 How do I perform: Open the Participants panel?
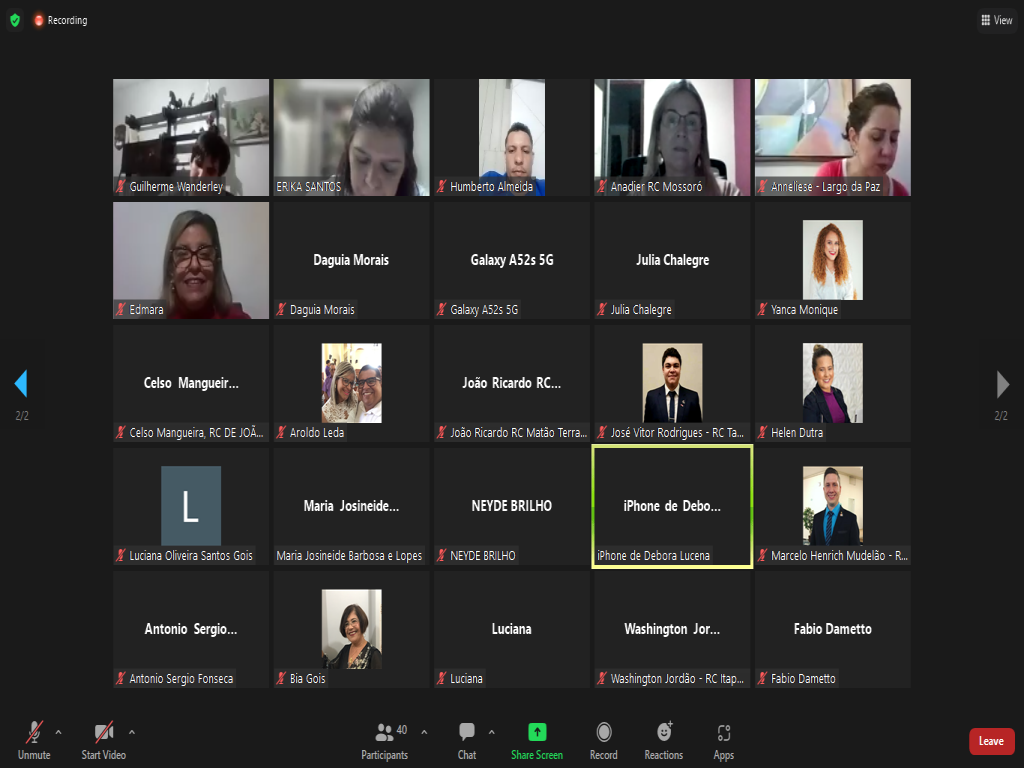pos(385,741)
